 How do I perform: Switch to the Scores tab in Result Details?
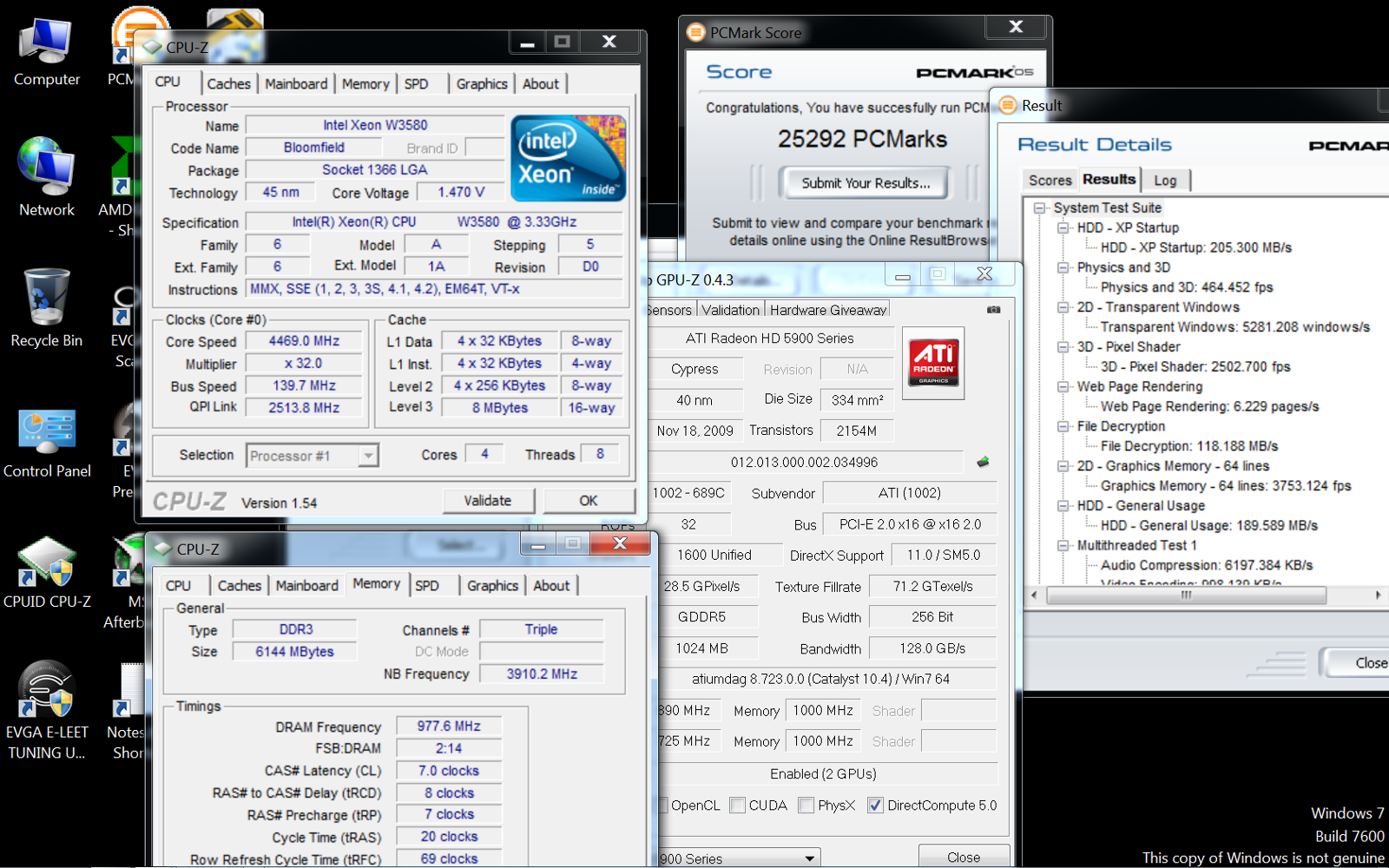[x=1050, y=181]
